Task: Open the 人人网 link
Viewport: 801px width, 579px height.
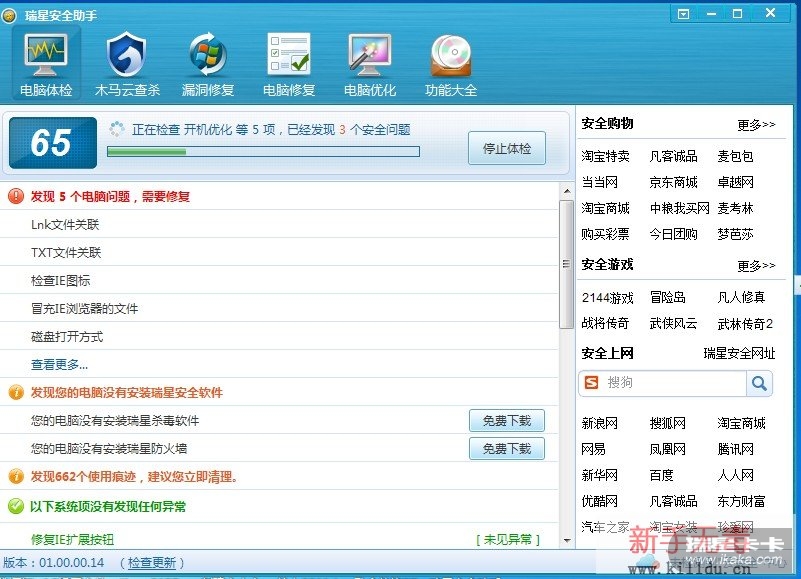Action: [735, 476]
